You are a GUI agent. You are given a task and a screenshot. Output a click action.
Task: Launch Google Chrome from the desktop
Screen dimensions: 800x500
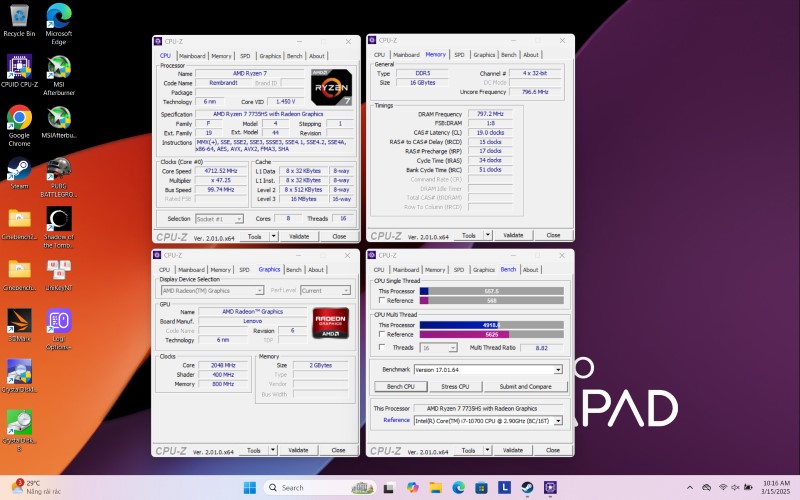click(x=19, y=126)
